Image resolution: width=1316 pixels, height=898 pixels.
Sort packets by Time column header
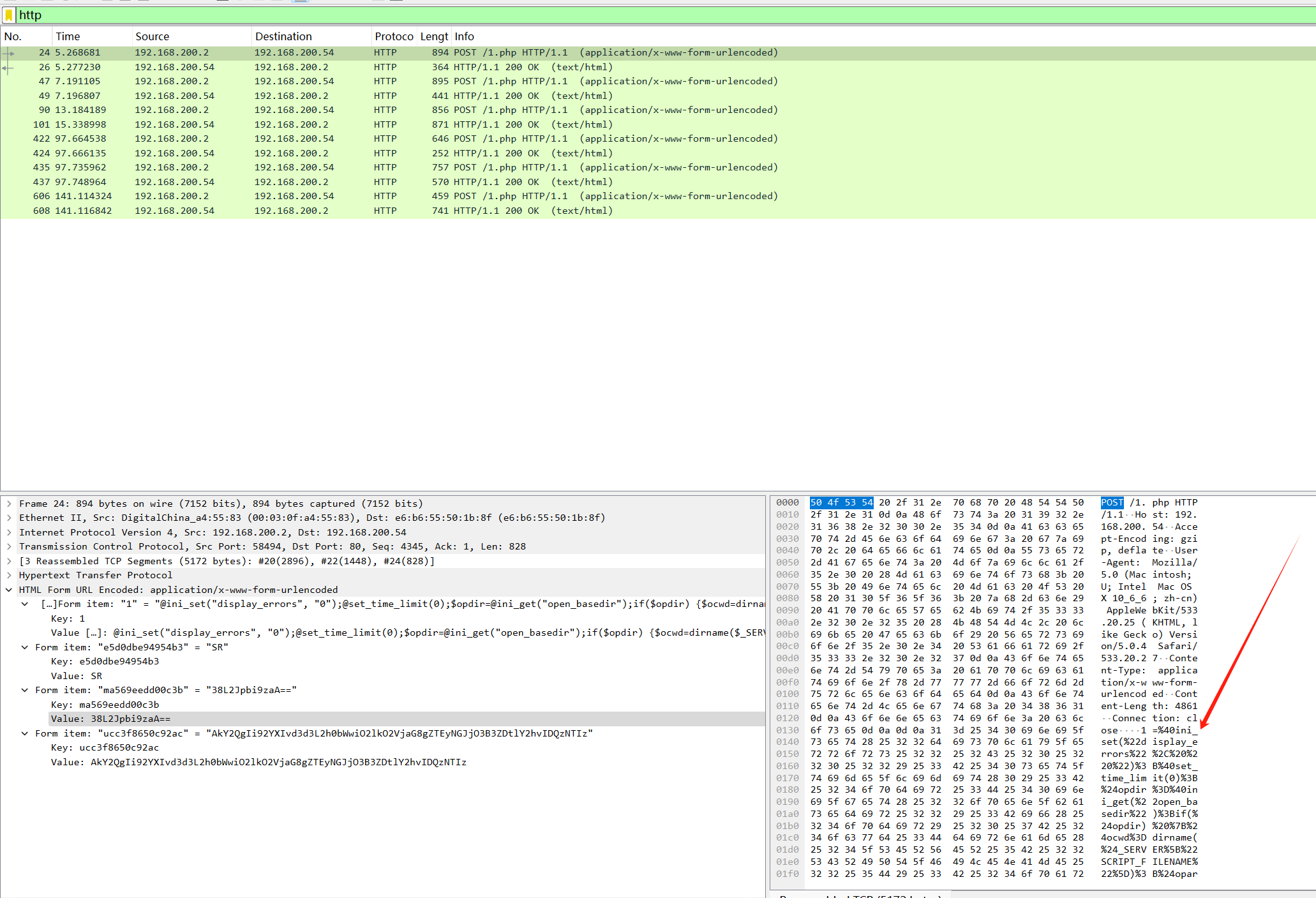click(68, 36)
